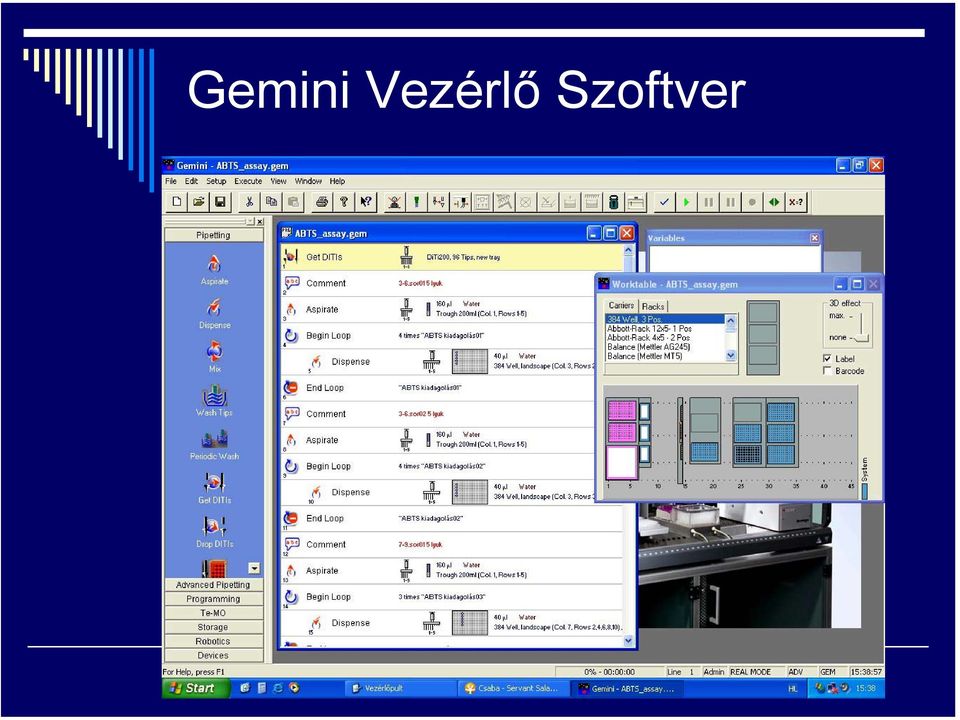Viewport: 960px width, 720px height.
Task: Enable the Label checkbox in Worktable
Action: point(827,359)
